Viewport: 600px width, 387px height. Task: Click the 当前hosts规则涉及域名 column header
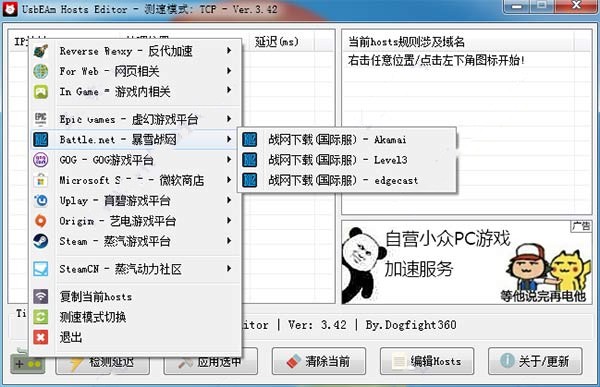coord(458,41)
